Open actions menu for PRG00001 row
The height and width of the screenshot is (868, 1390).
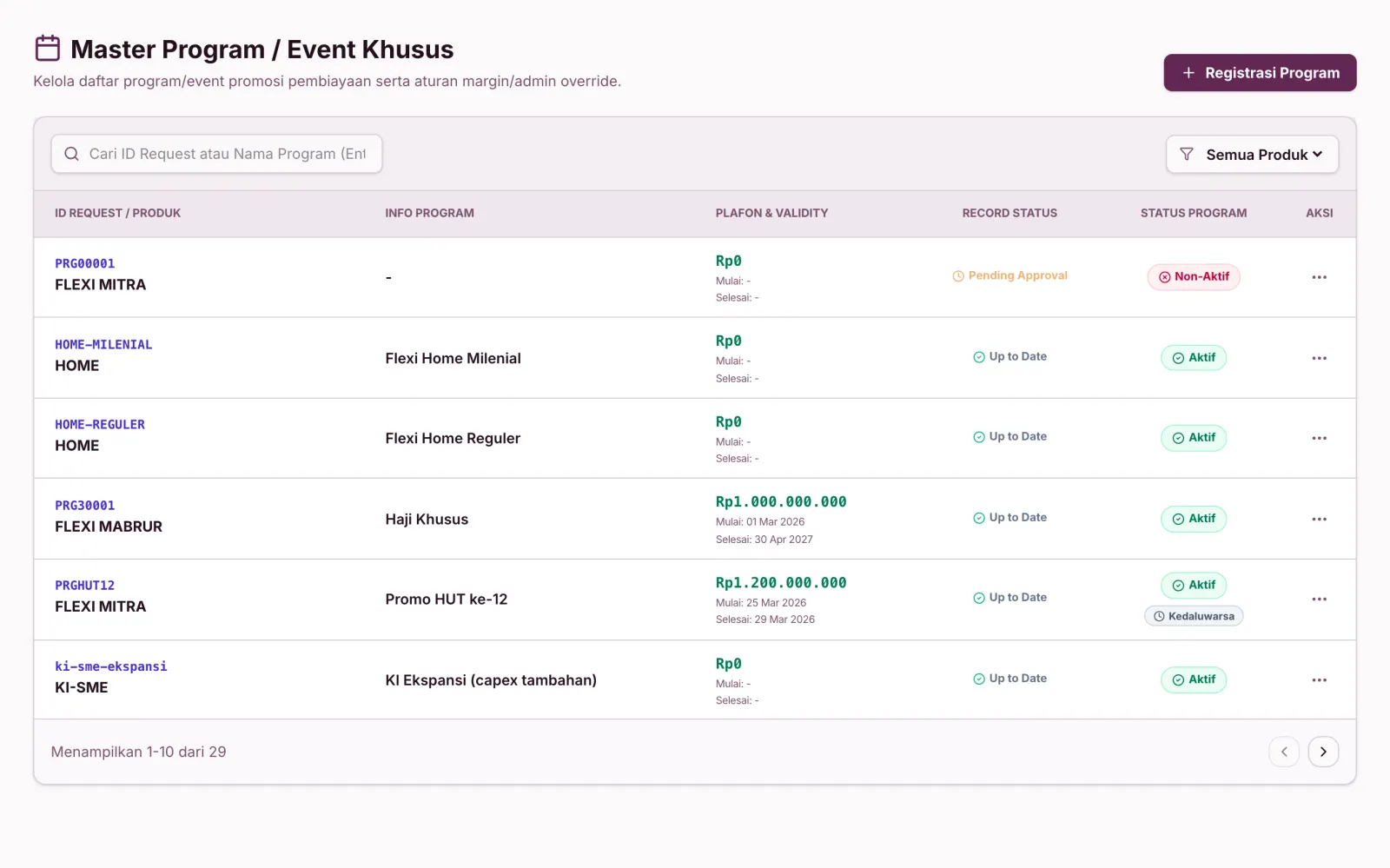[x=1319, y=277]
